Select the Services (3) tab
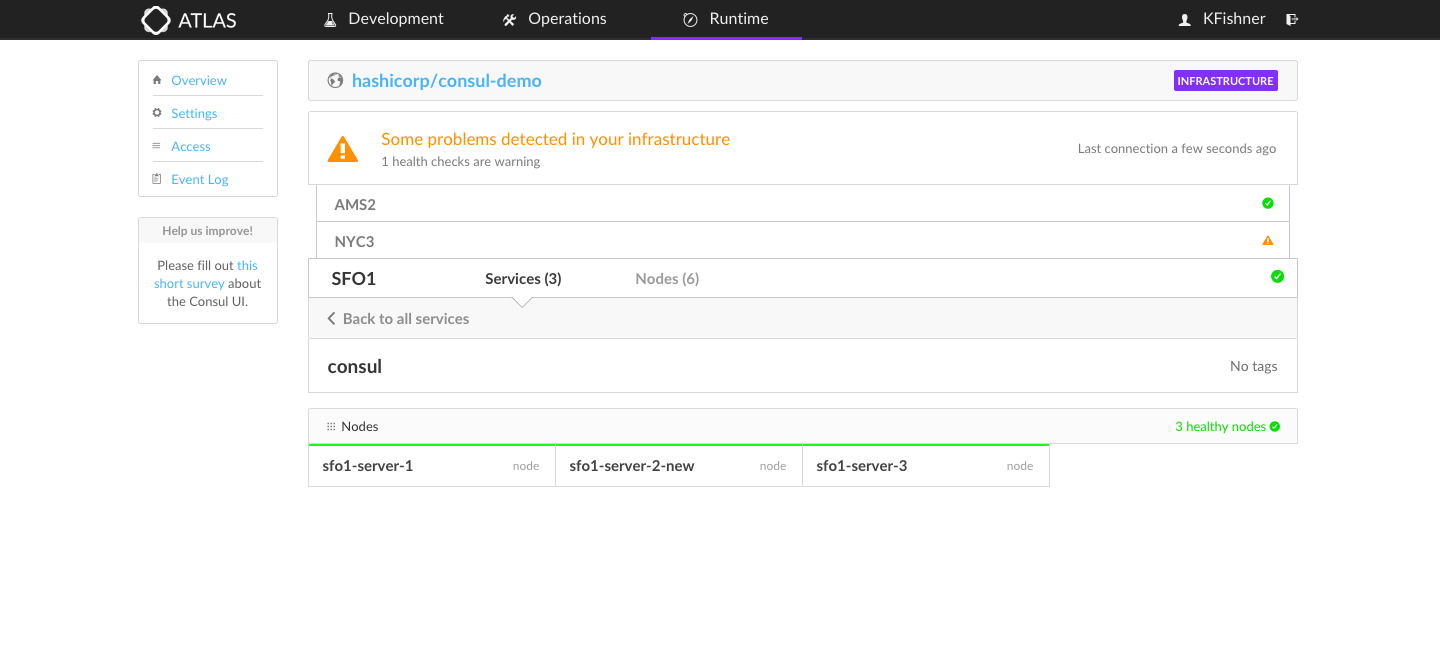The height and width of the screenshot is (648, 1440). 523,279
